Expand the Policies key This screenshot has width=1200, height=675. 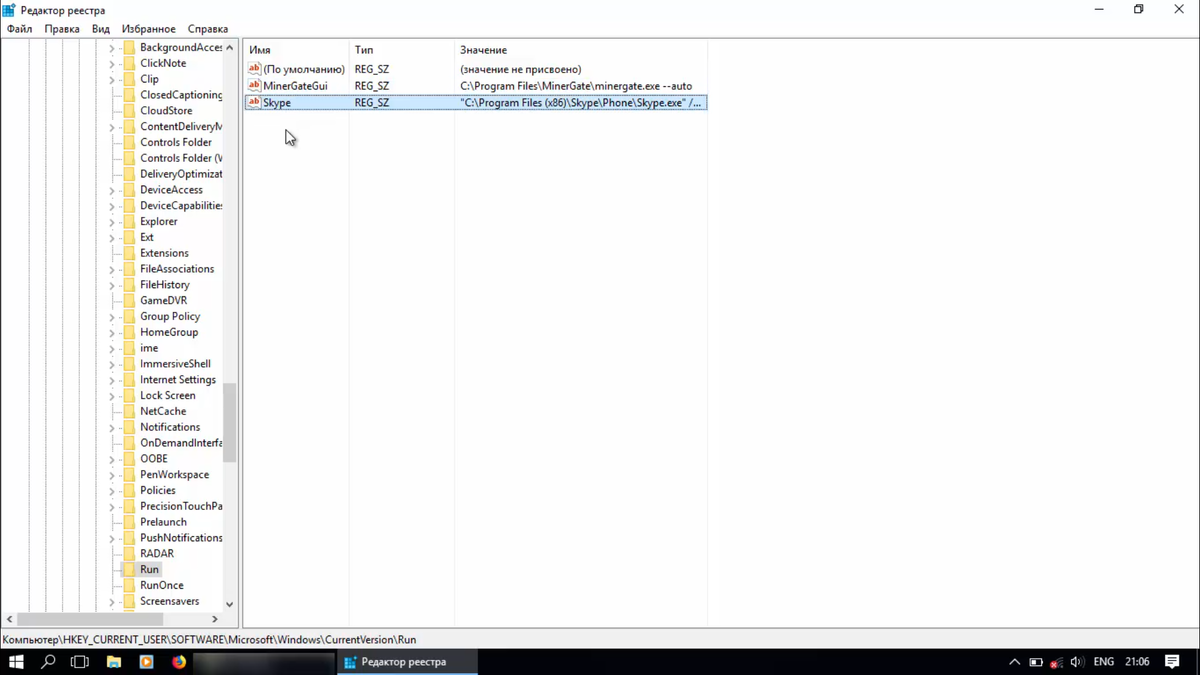[112, 490]
